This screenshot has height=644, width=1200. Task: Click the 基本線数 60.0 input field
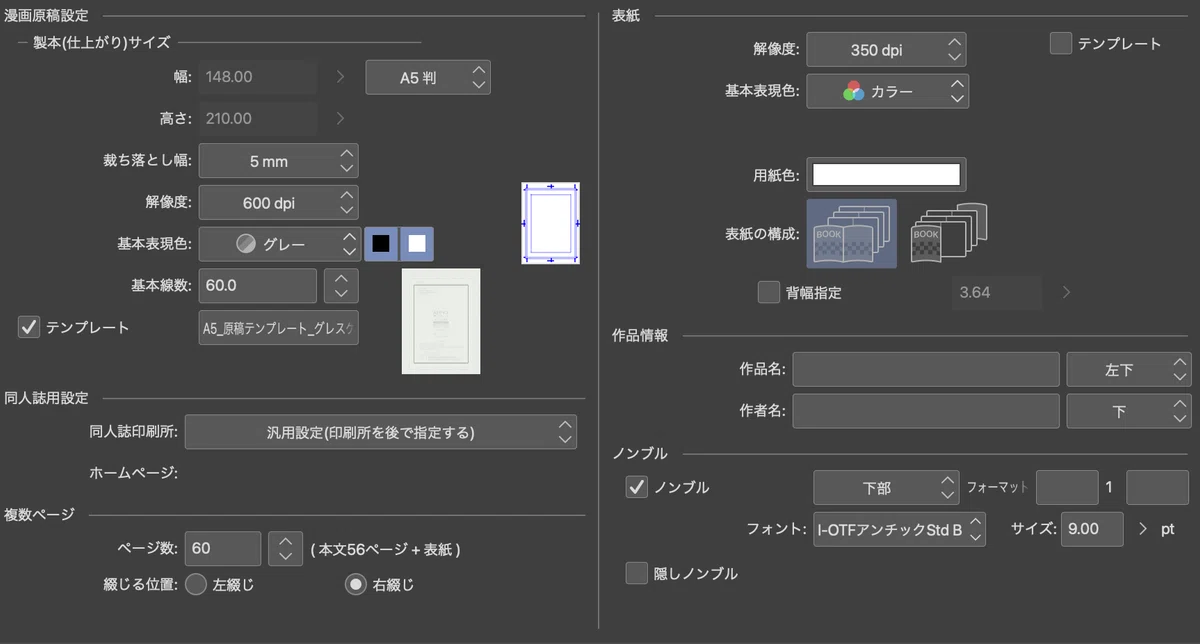pos(258,285)
